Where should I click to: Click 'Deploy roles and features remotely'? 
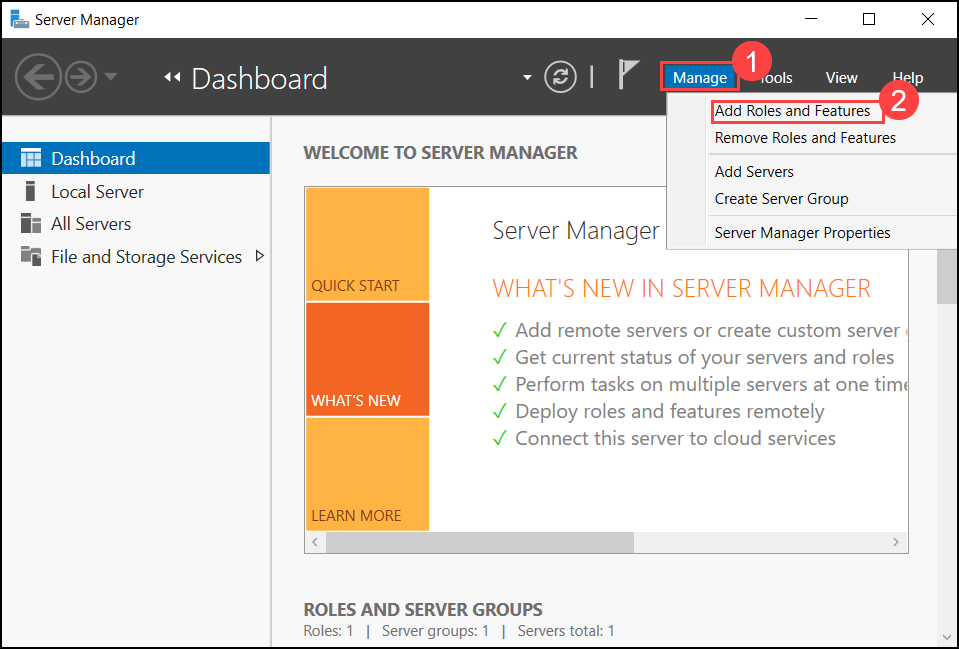tap(670, 411)
